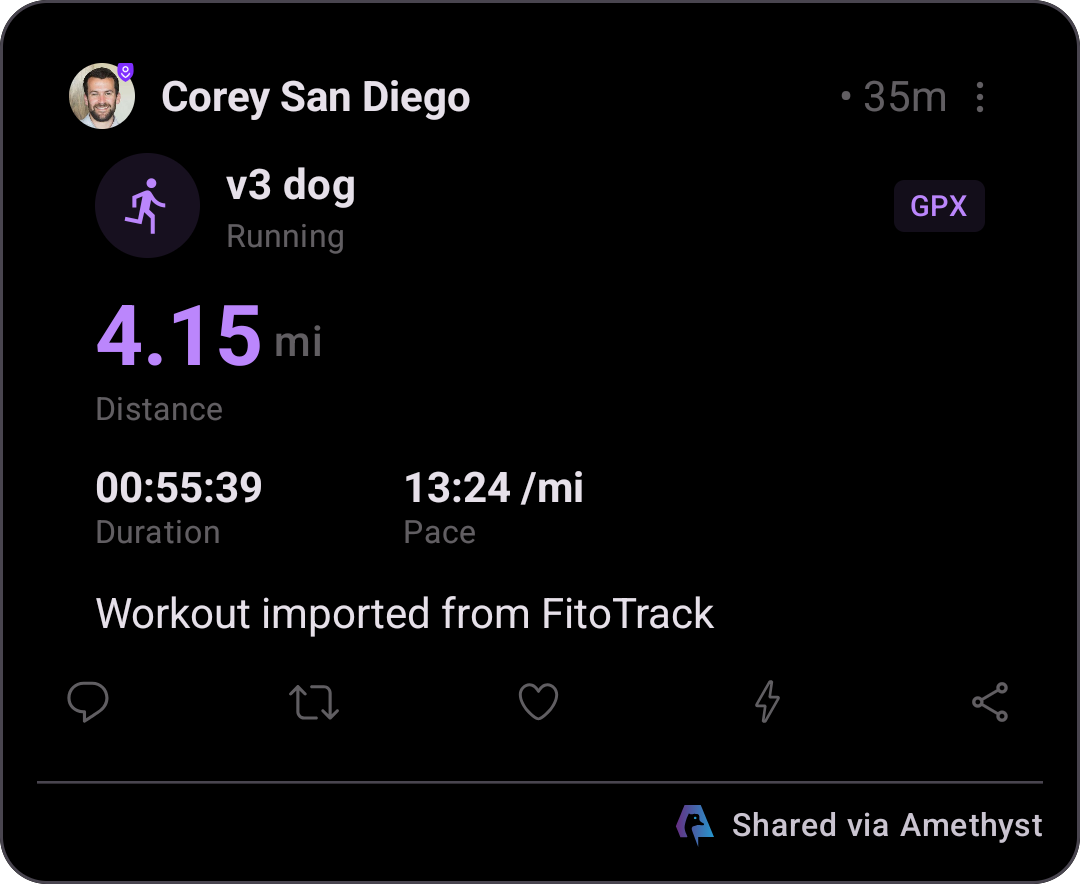Viewport: 1080px width, 884px height.
Task: Click the 35m post timestamp
Action: (904, 96)
